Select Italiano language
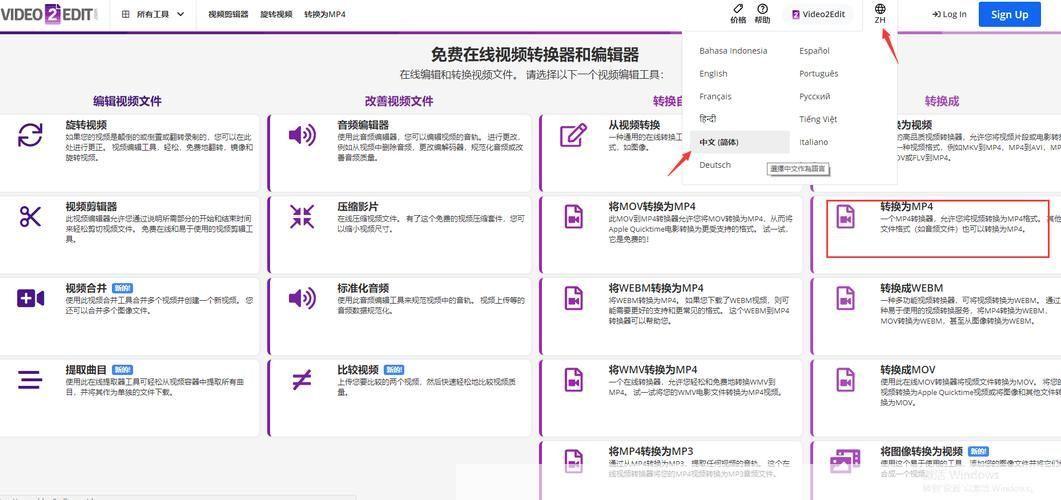The image size is (1061, 500). coord(813,142)
